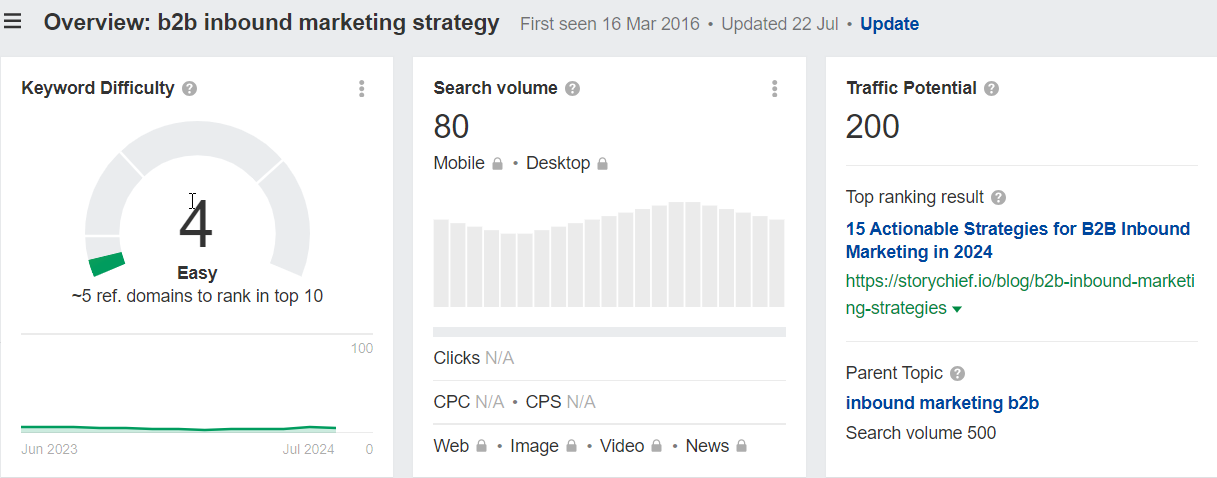Click the Search volume help icon
The height and width of the screenshot is (478, 1217).
tap(572, 89)
